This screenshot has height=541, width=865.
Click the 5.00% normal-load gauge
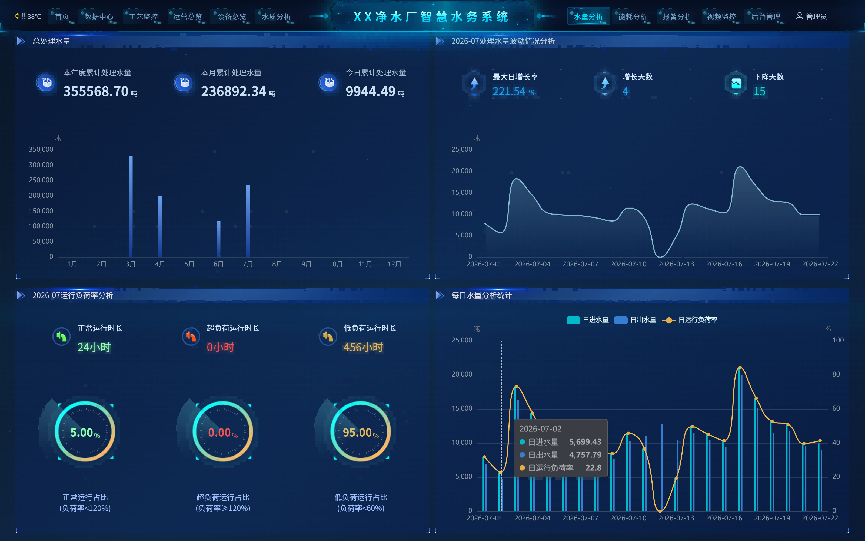coord(85,432)
